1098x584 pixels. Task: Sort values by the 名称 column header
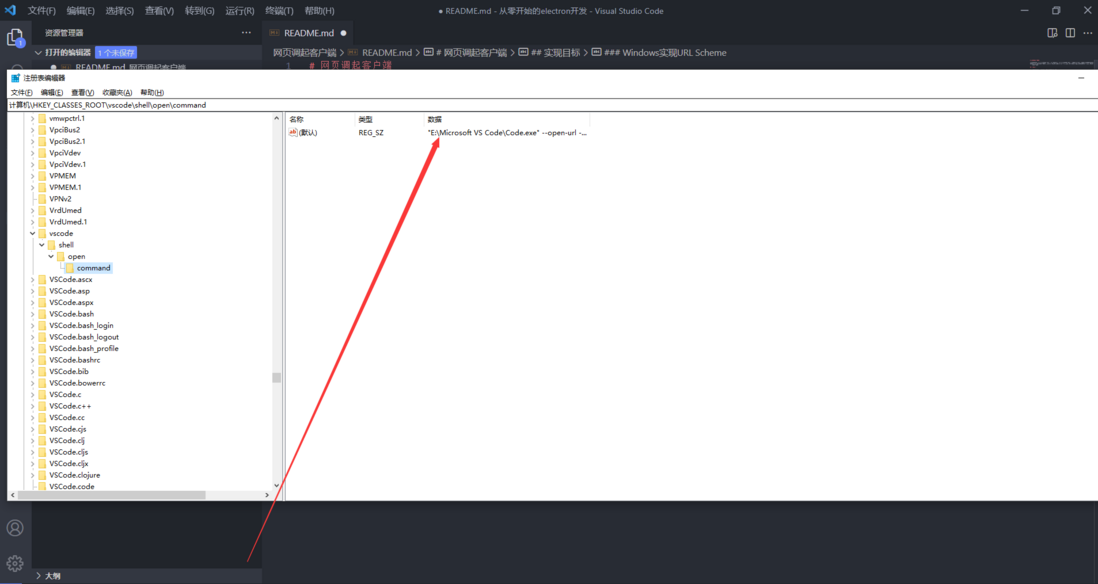click(320, 120)
